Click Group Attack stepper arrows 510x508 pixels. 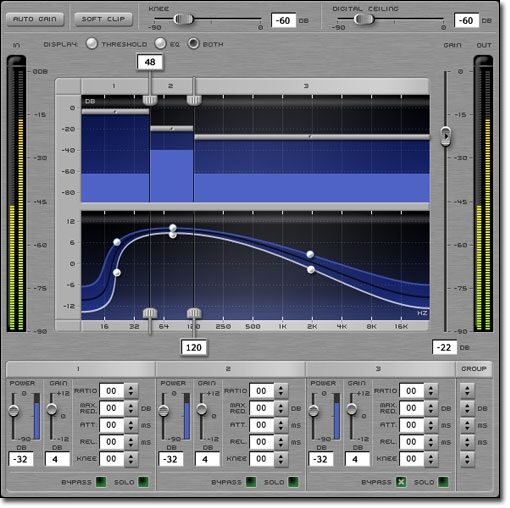click(467, 425)
